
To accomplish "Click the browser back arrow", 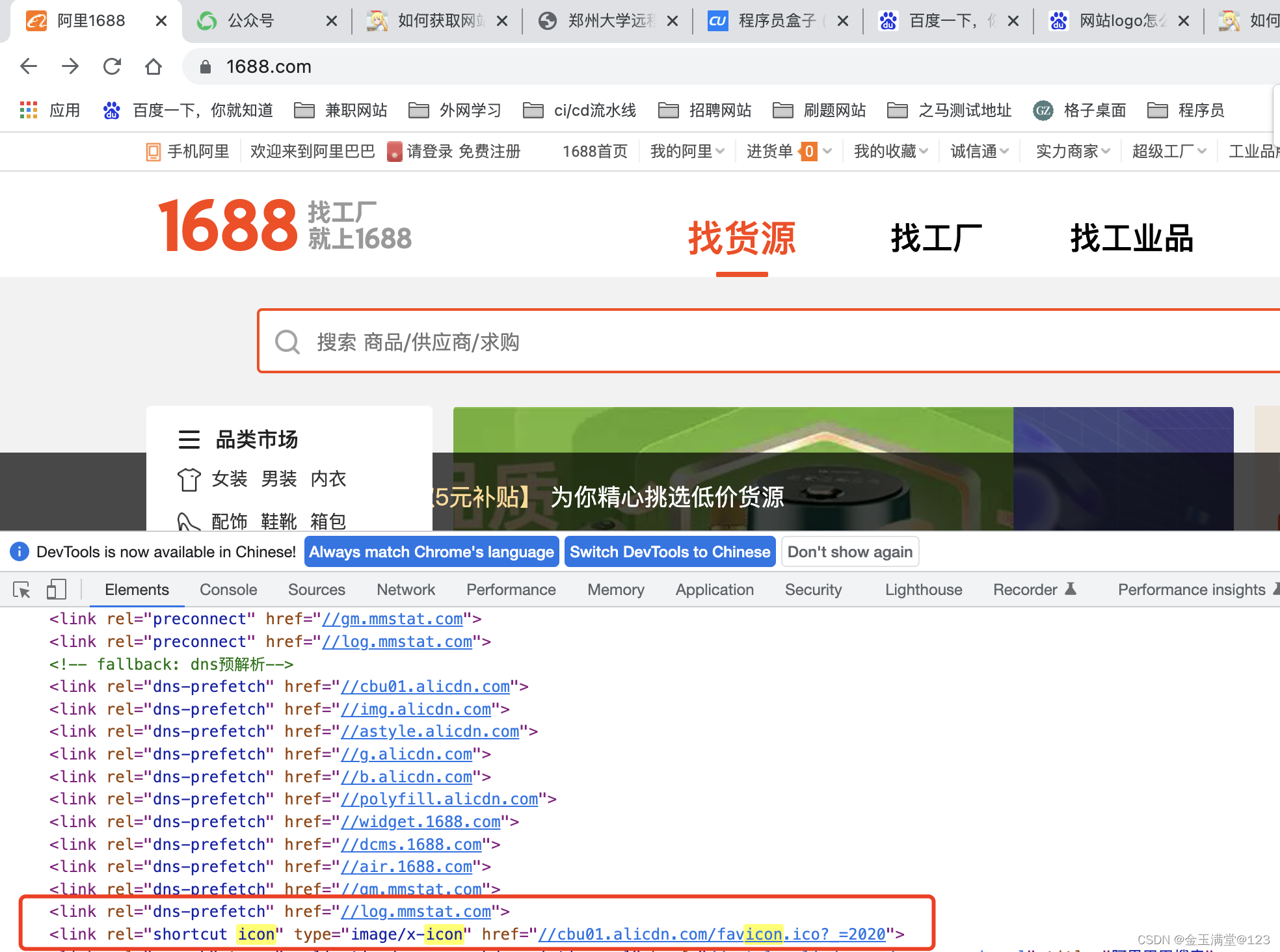I will [29, 66].
